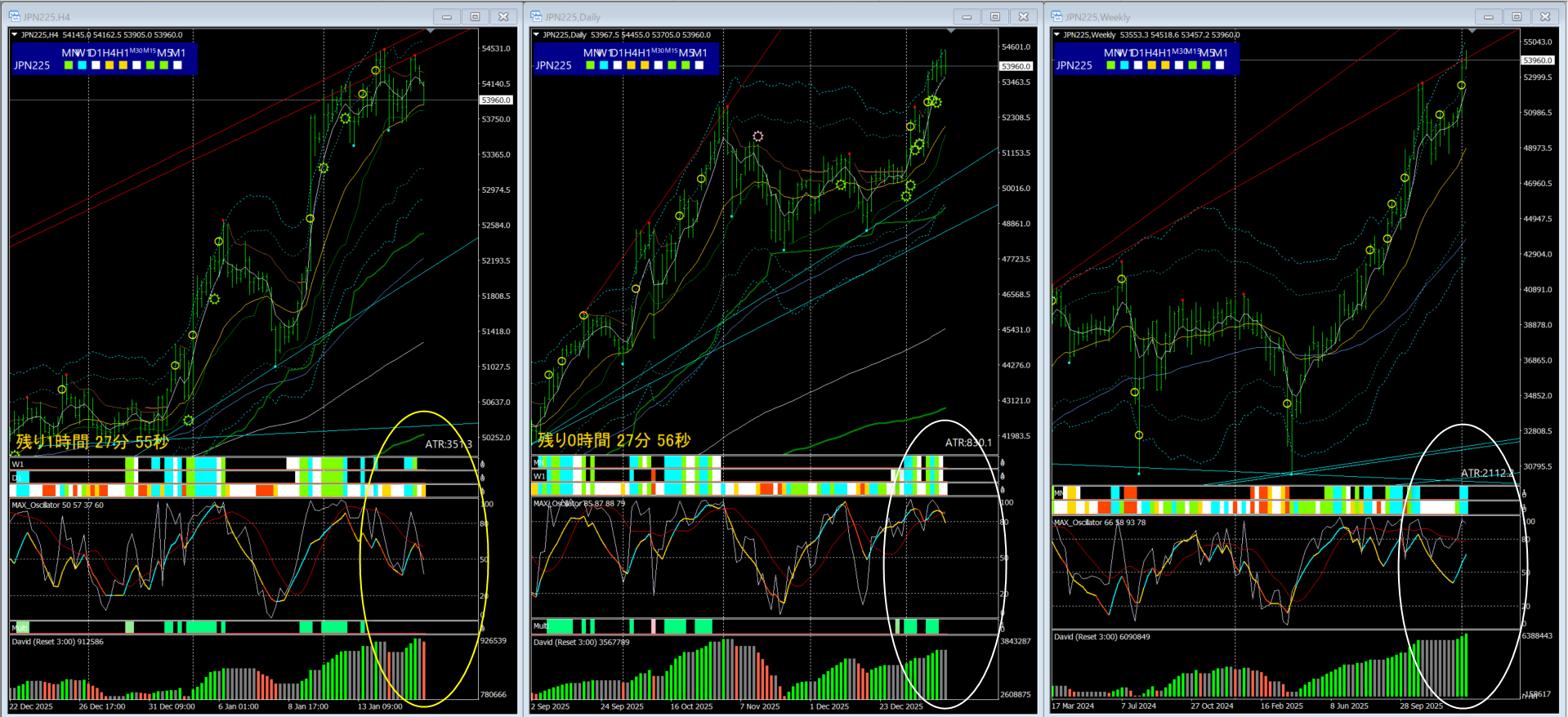Click the '7 Nov 2025' date on Daily time axis

click(x=760, y=706)
